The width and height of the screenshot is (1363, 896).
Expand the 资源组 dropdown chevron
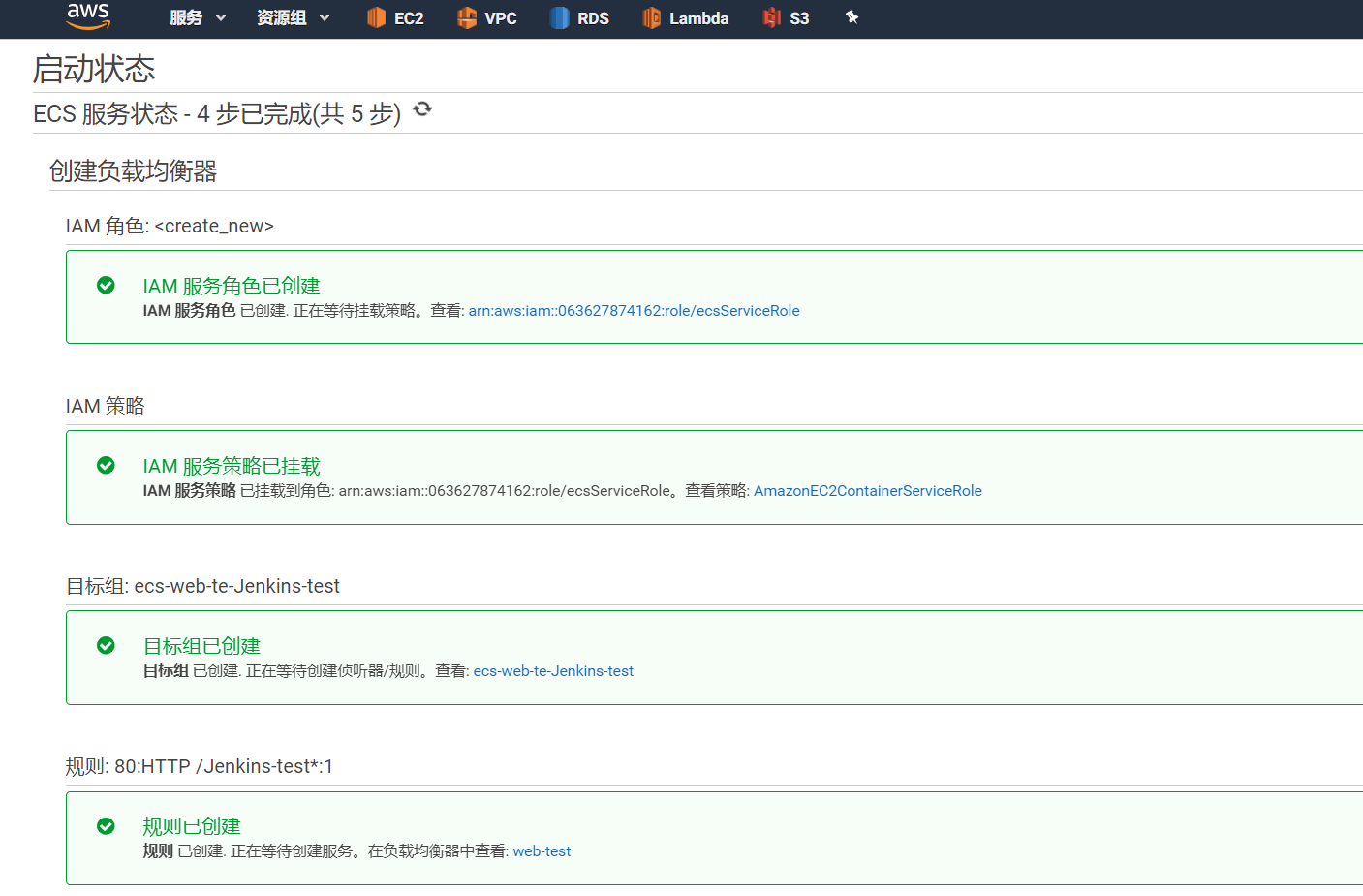325,17
